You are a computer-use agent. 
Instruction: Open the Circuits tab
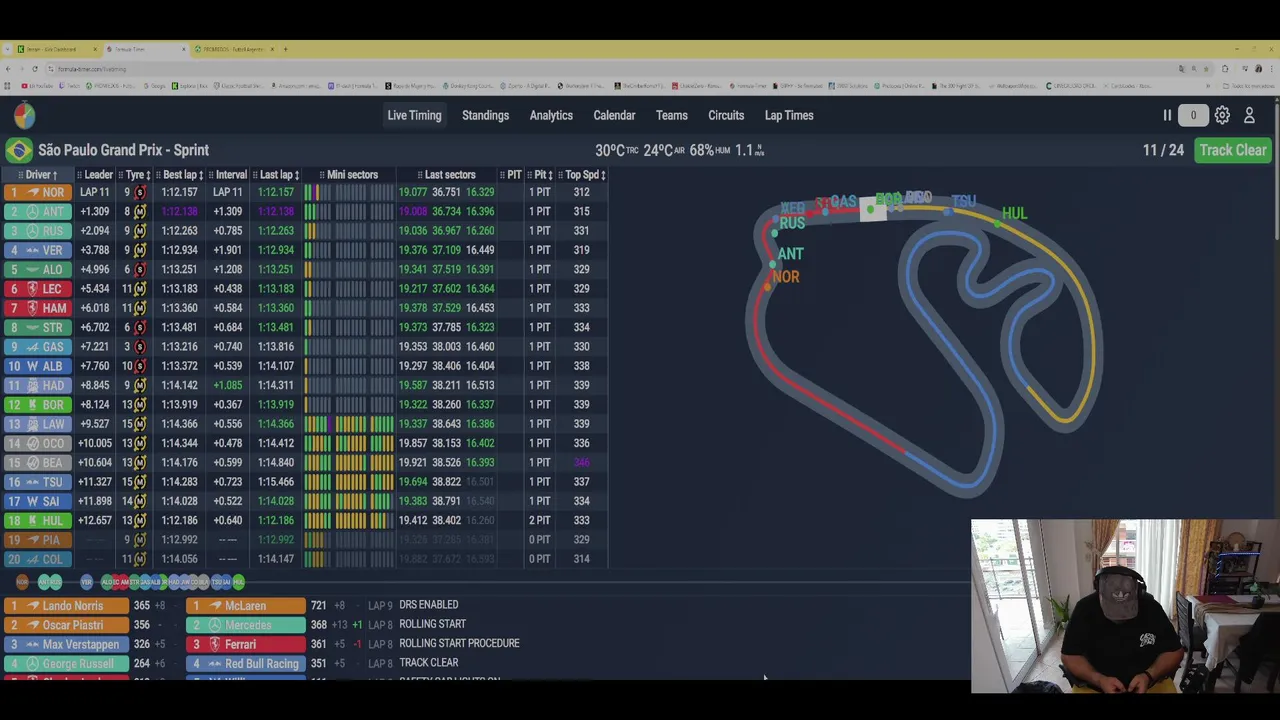tap(726, 115)
